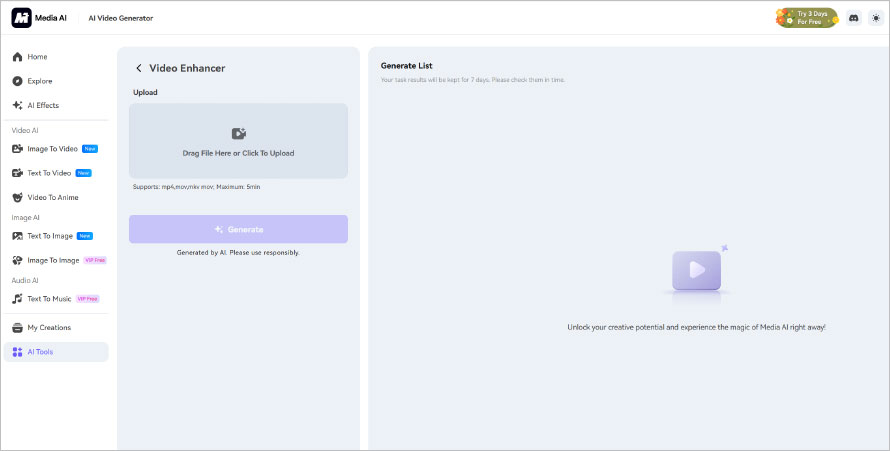
Task: Click the play video placeholder thumbnail
Action: click(697, 270)
